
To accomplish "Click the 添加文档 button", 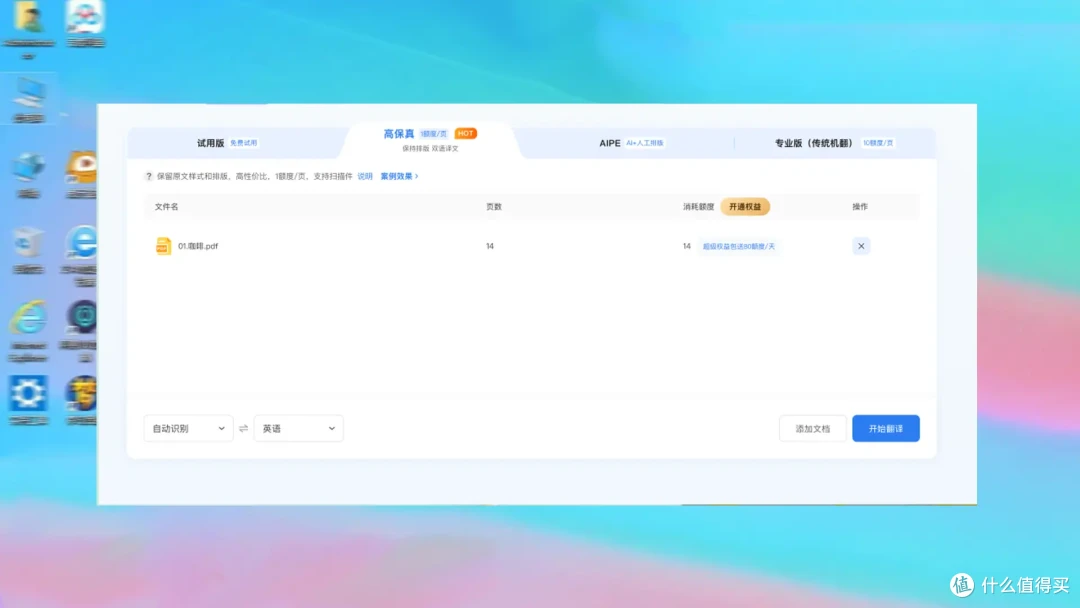I will 813,428.
